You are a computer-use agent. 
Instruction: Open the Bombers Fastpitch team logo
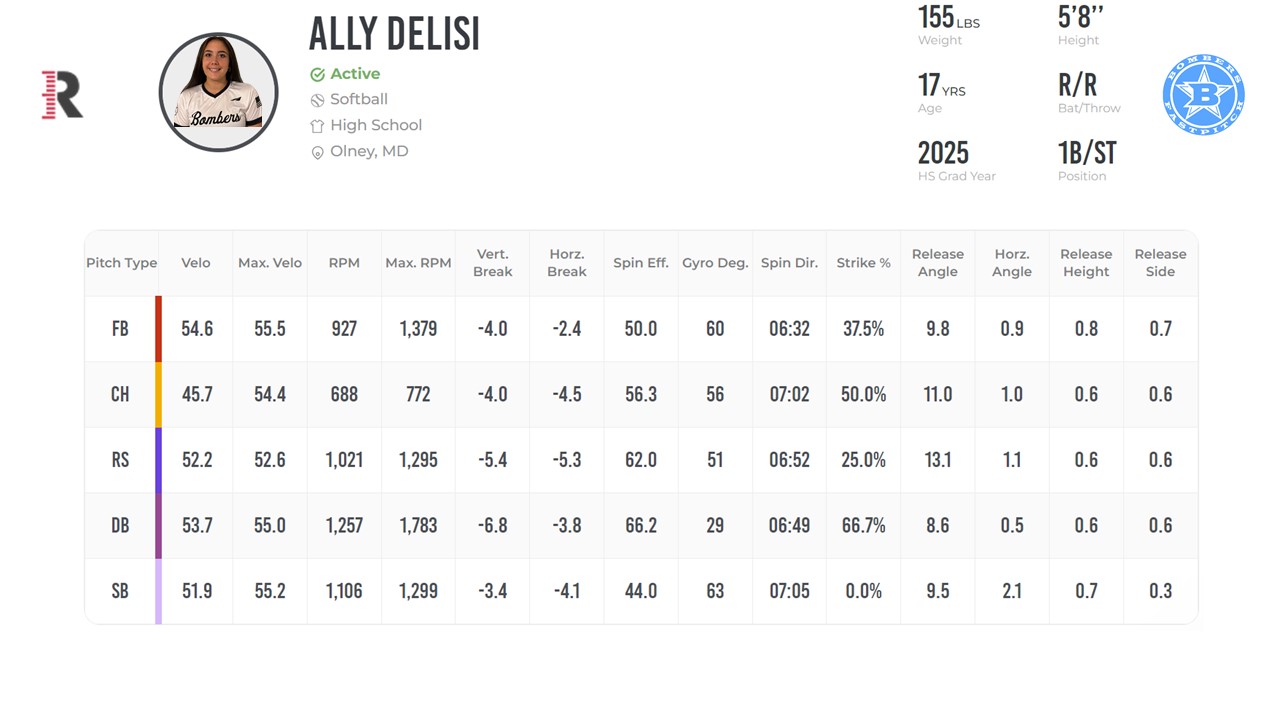point(1203,95)
